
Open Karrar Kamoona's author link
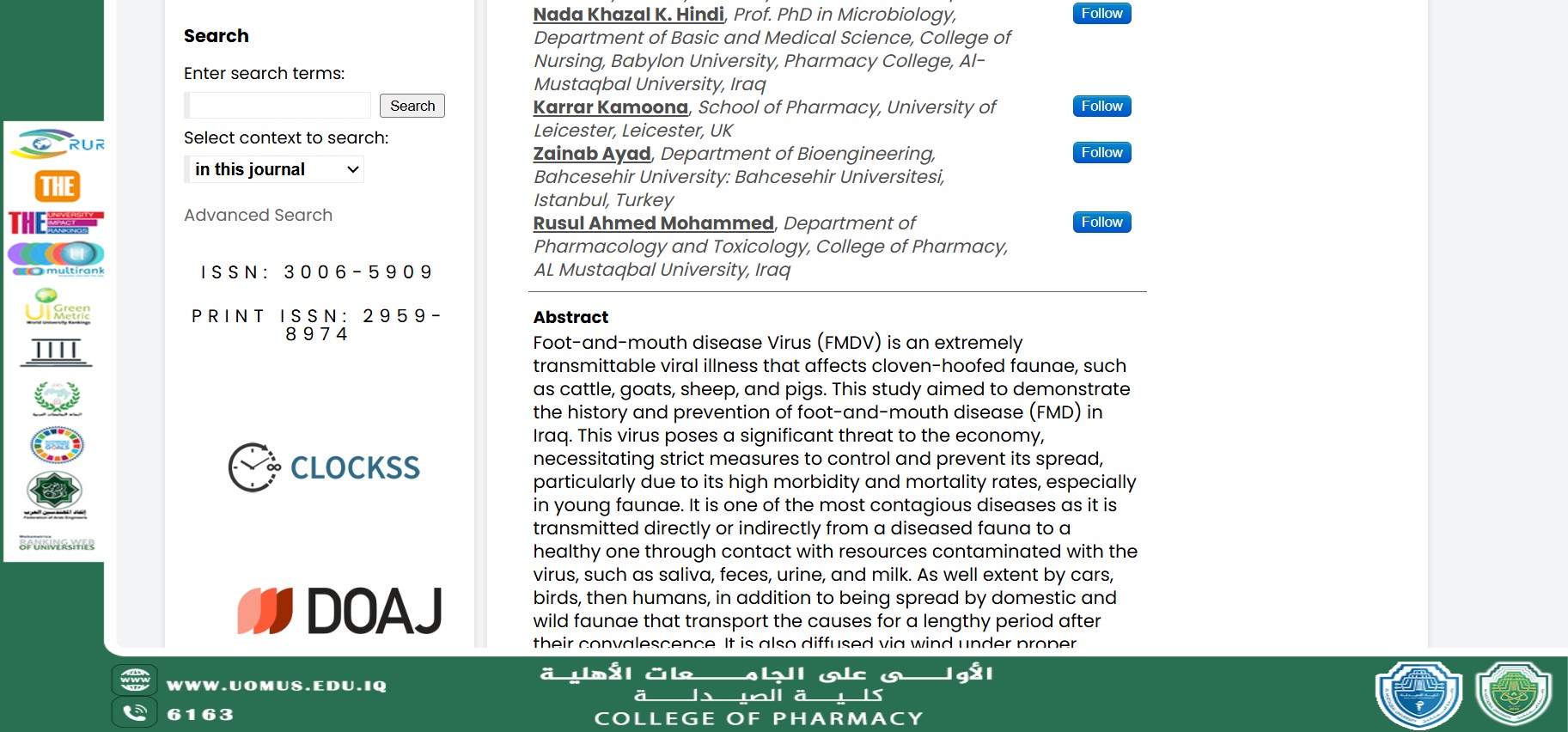pyautogui.click(x=610, y=107)
